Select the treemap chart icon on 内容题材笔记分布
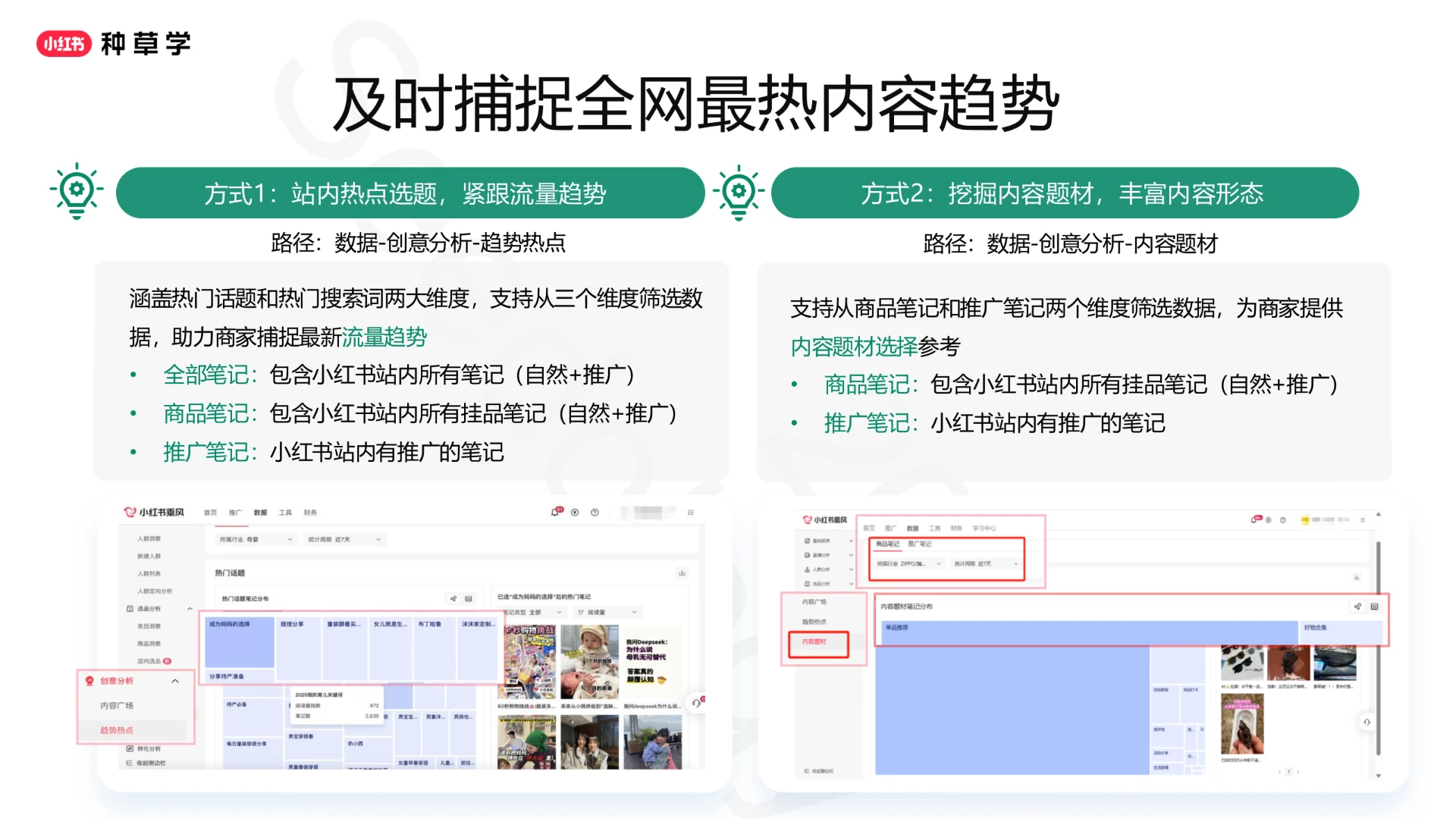This screenshot has height=819, width=1456. [x=1357, y=607]
